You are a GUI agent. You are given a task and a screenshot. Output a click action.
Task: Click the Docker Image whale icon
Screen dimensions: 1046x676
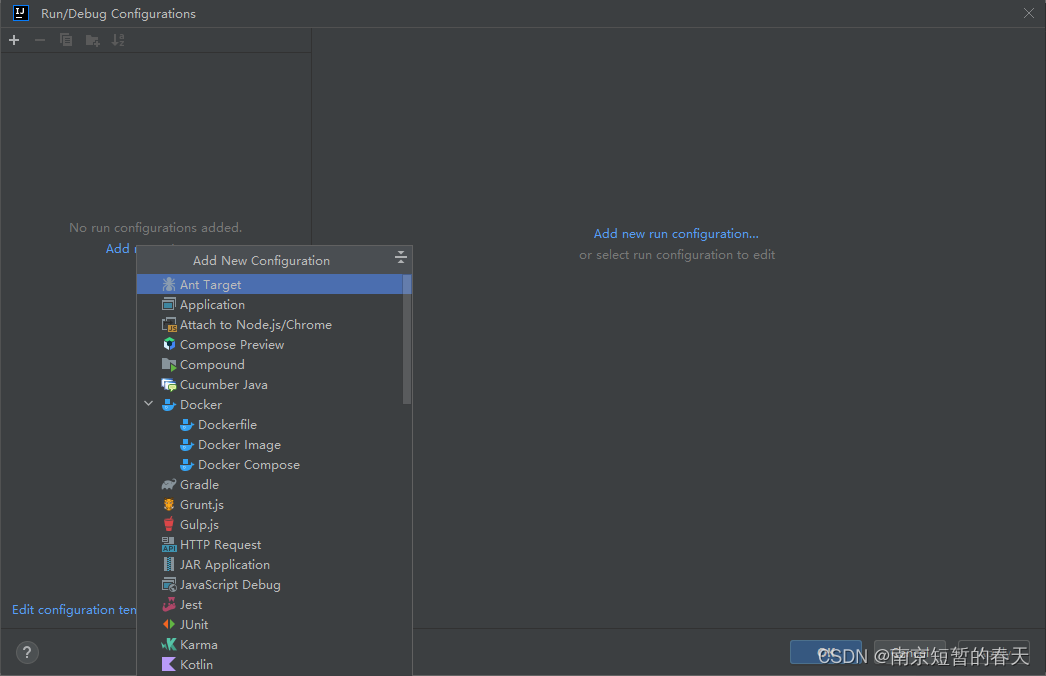(187, 444)
